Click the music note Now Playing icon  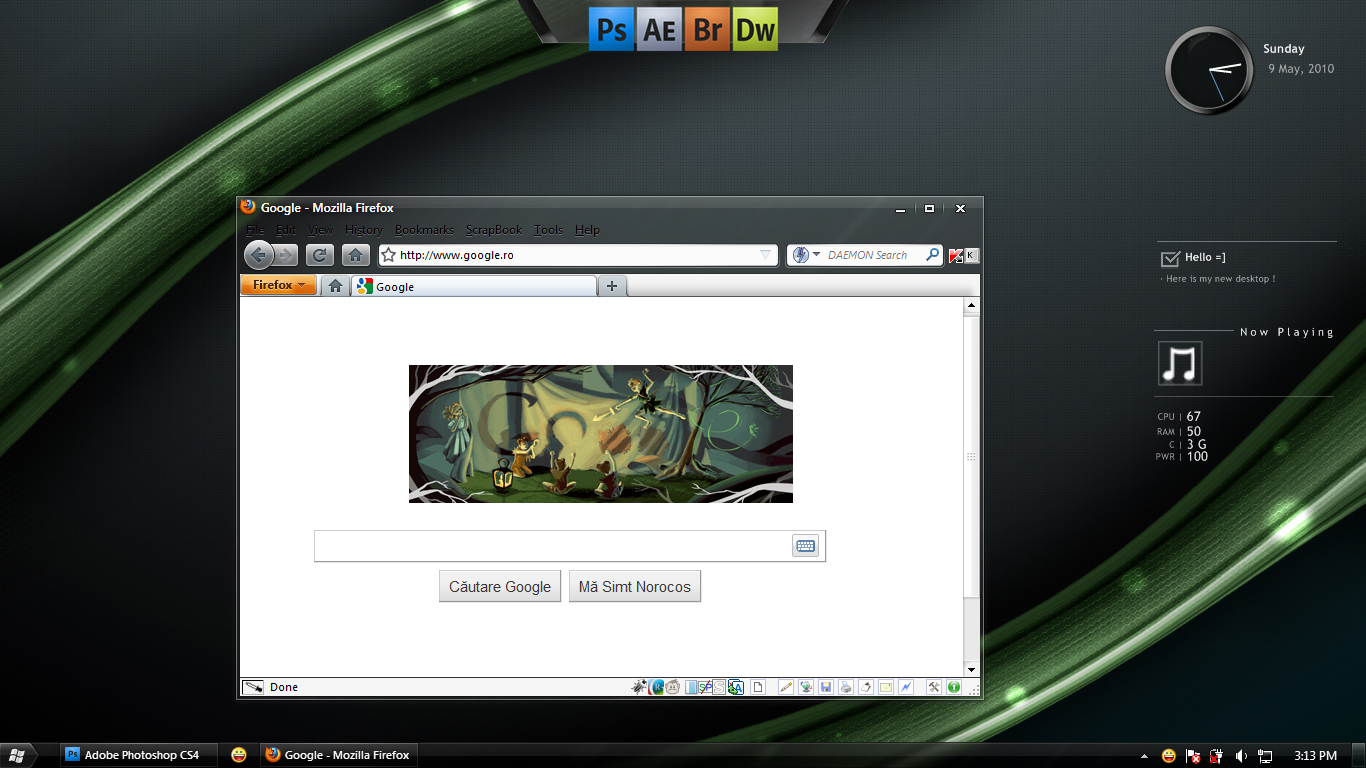click(x=1180, y=364)
